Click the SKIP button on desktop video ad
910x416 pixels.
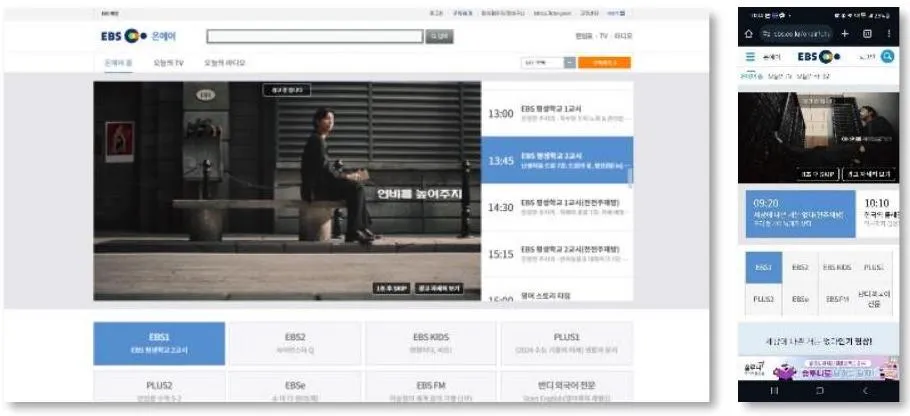391,288
